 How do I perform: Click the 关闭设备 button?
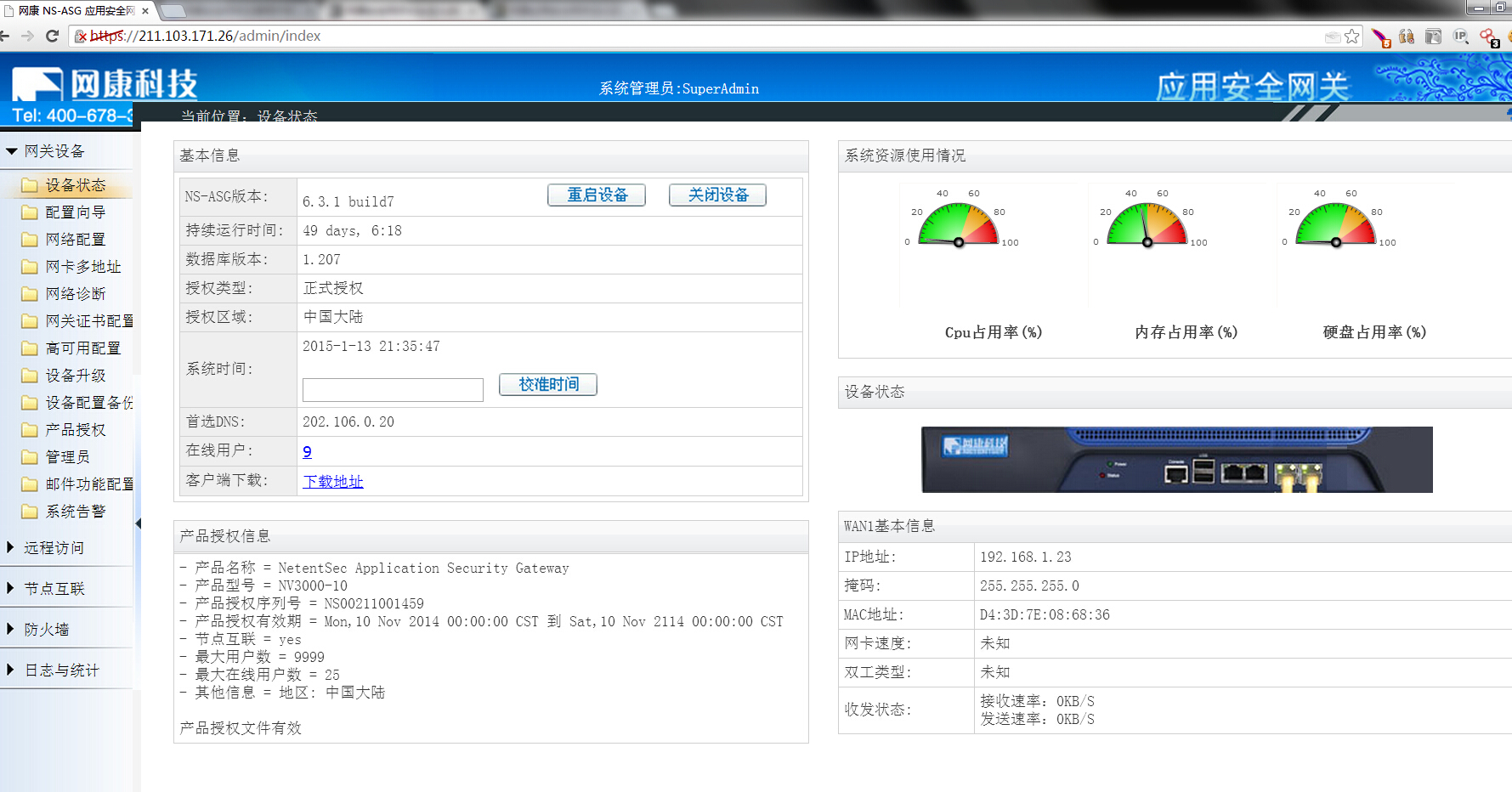pos(717,195)
